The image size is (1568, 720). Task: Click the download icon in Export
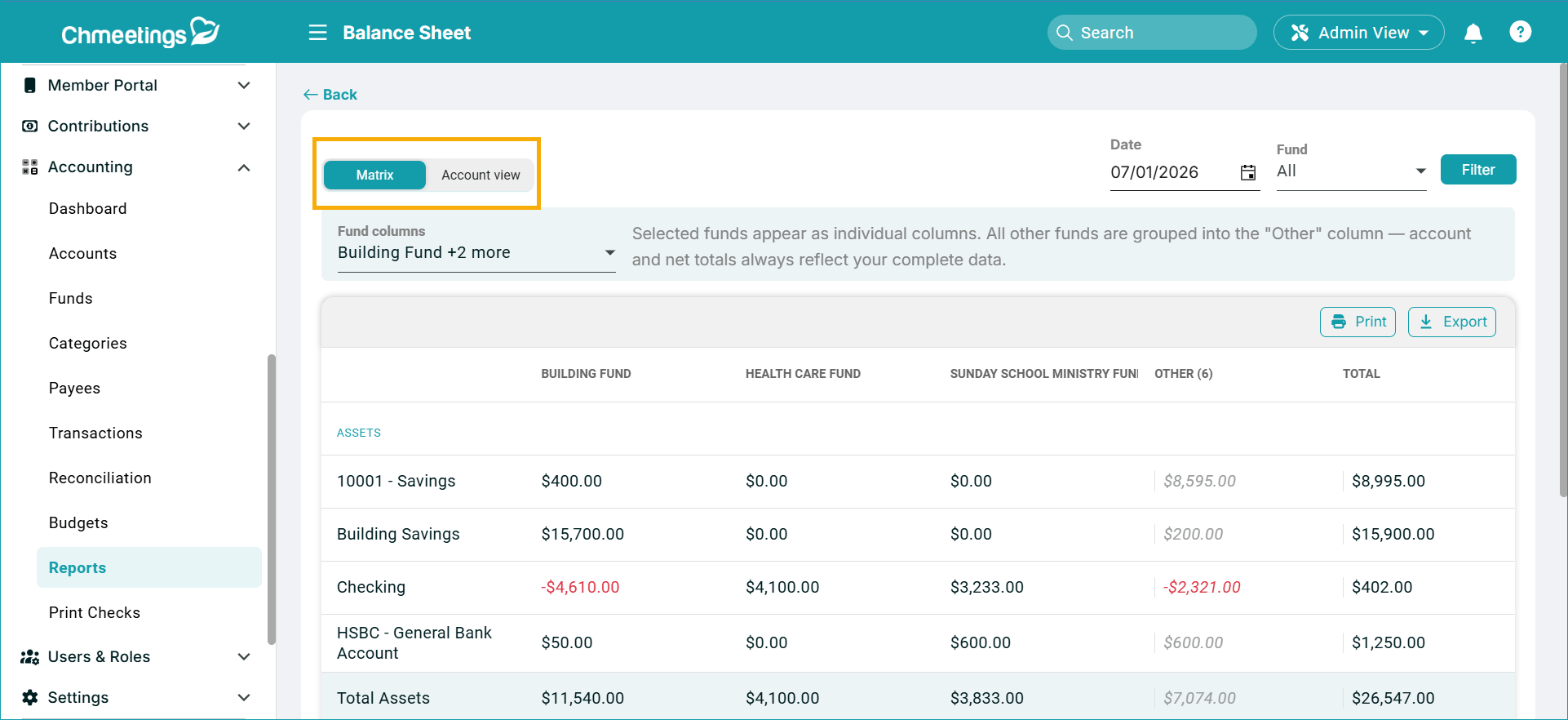1426,322
